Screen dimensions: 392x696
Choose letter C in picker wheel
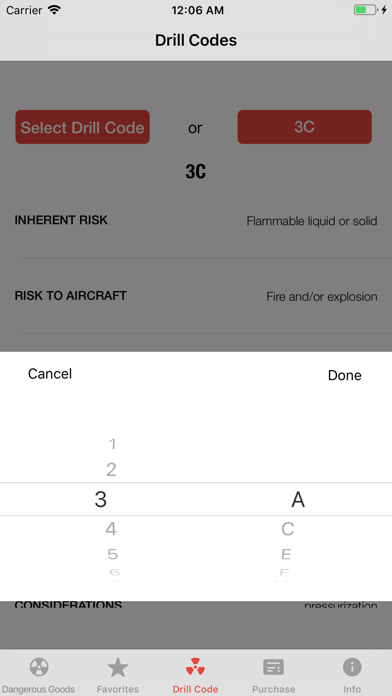coord(288,529)
